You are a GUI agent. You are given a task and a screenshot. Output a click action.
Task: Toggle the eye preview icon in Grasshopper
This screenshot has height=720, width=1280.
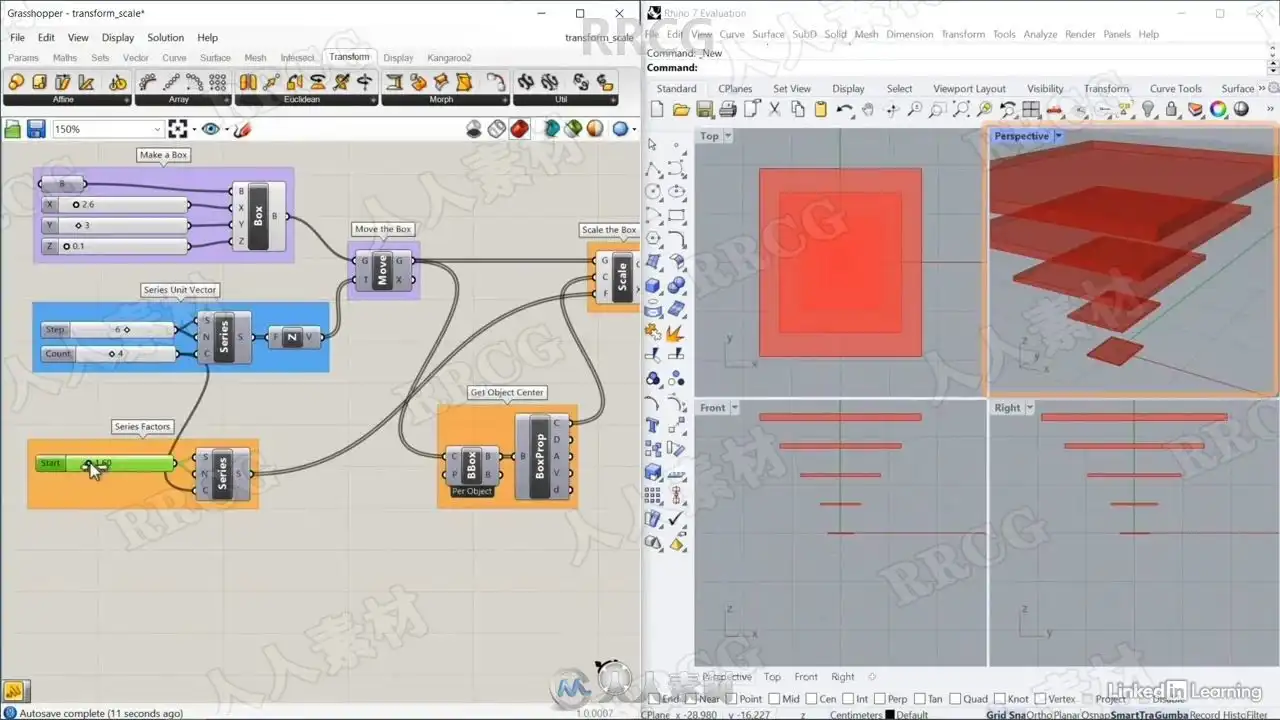tap(210, 129)
